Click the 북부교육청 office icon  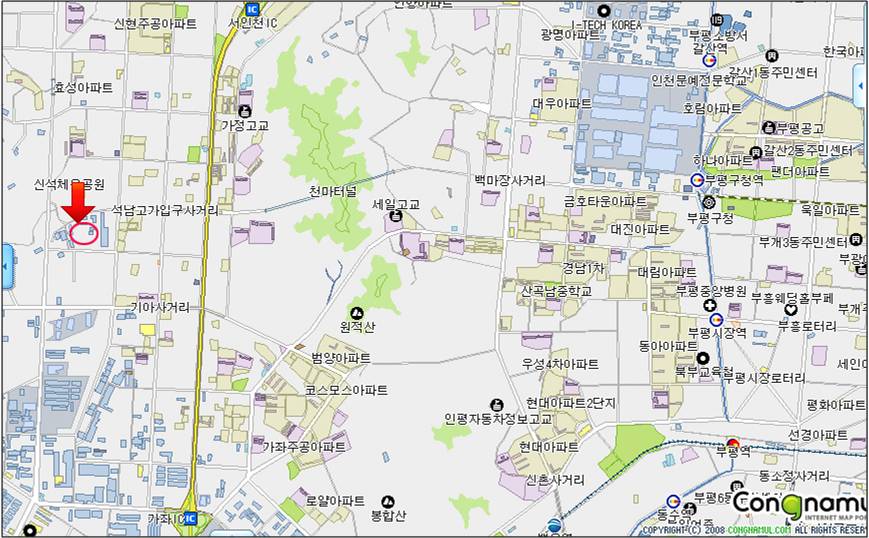703,358
